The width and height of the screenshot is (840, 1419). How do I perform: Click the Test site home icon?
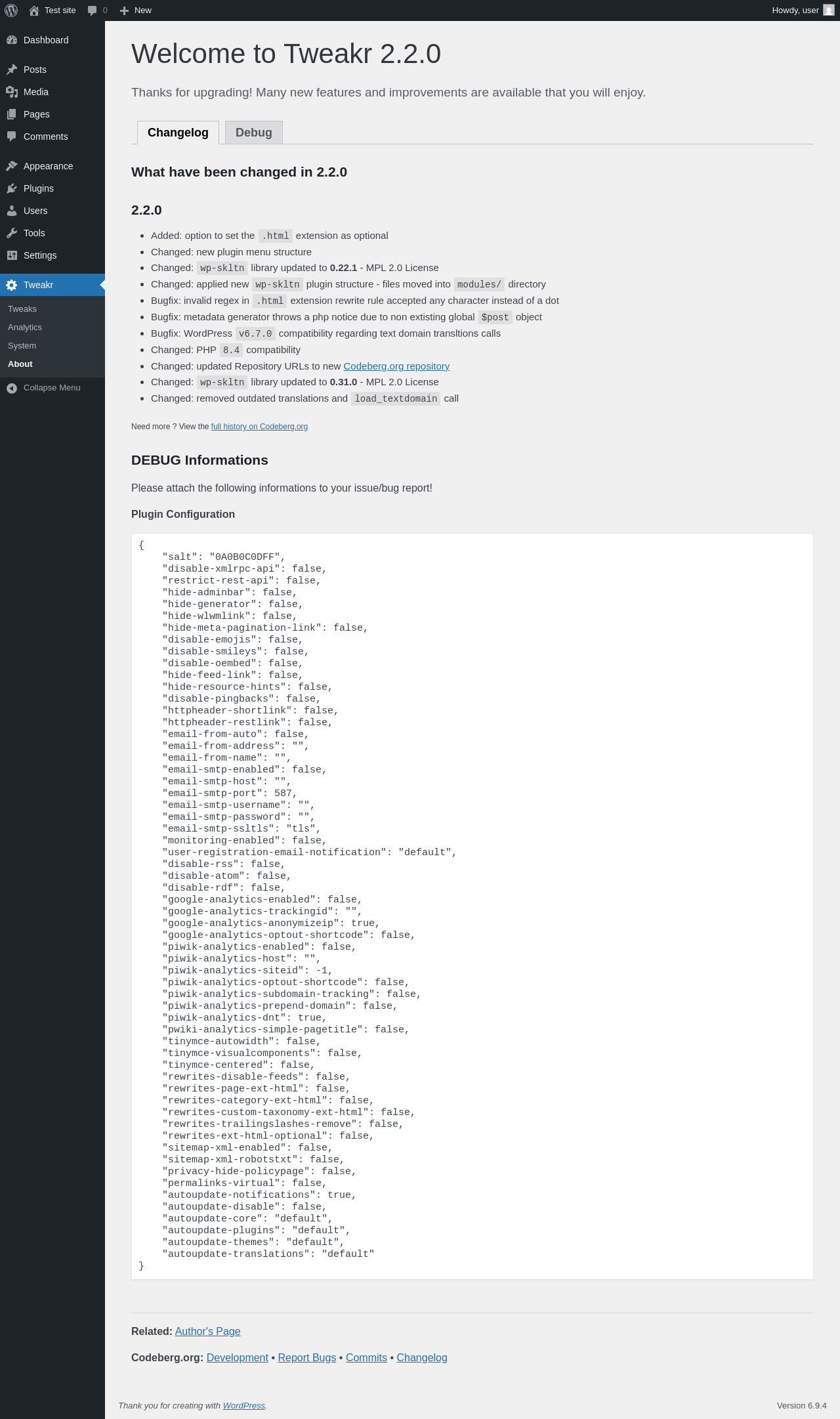34,11
